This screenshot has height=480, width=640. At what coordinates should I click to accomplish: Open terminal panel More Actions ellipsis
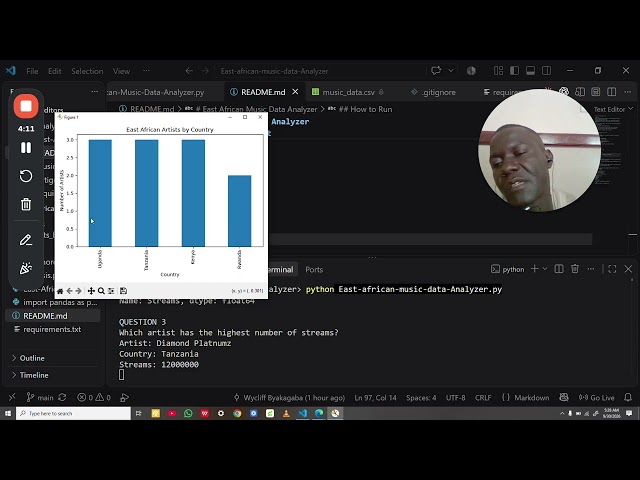click(591, 269)
